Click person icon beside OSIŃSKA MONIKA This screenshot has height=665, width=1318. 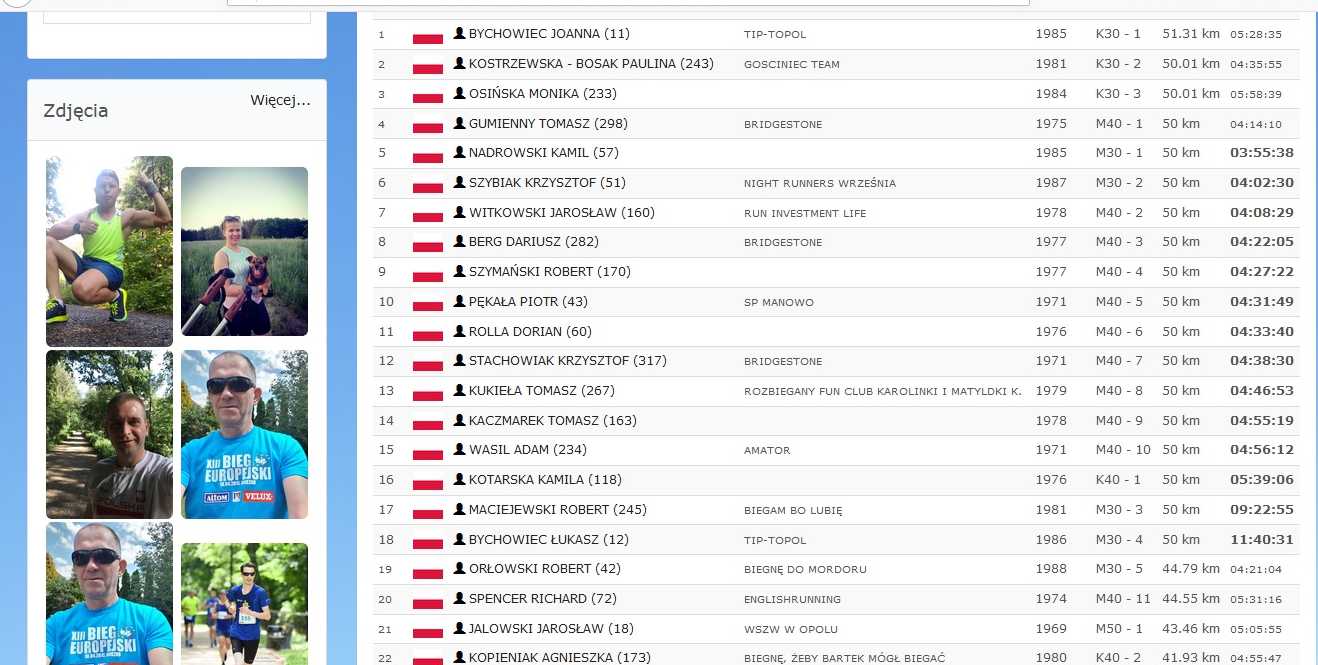[459, 93]
